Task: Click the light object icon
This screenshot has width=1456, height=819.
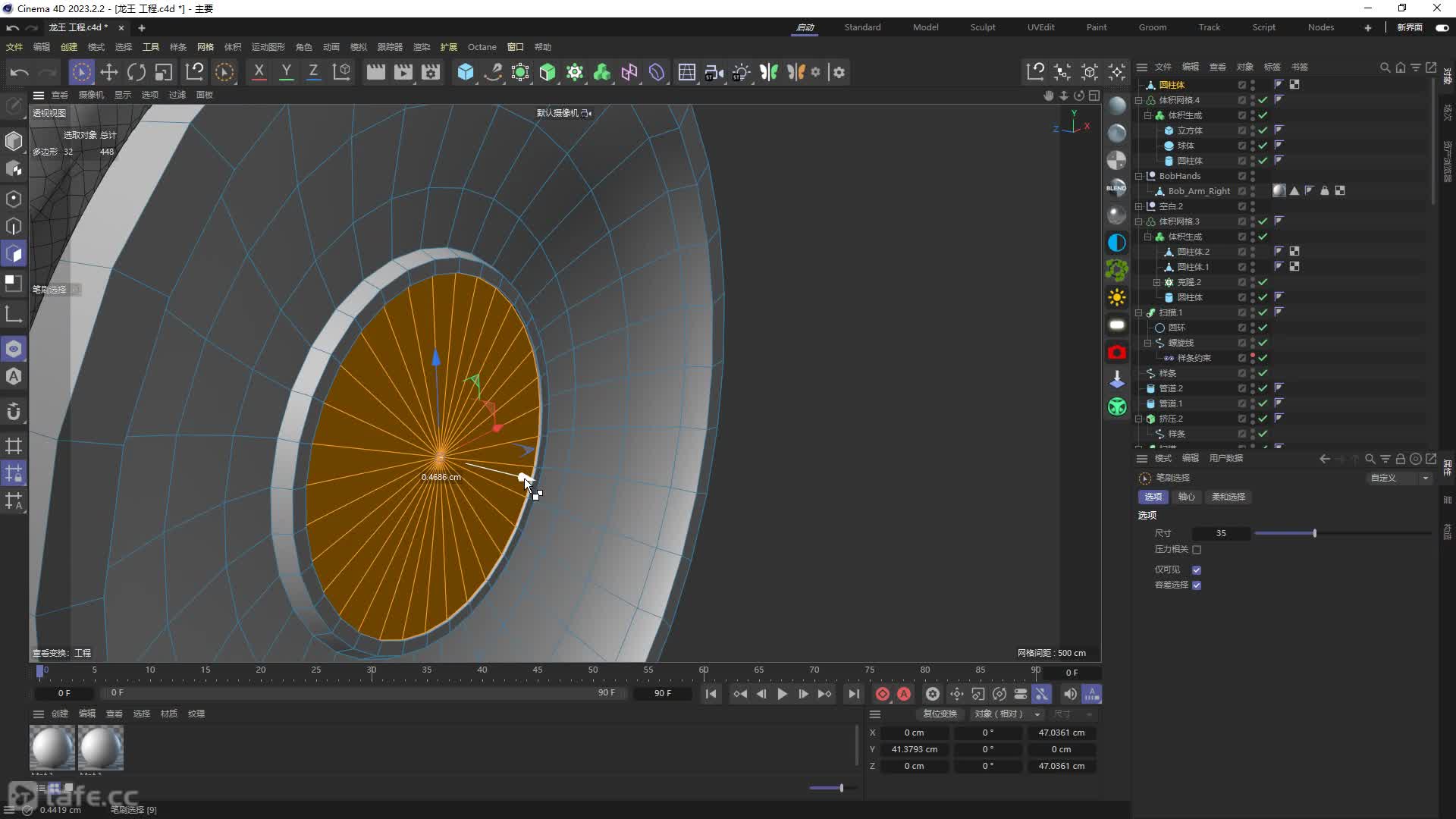Action: [x=741, y=72]
